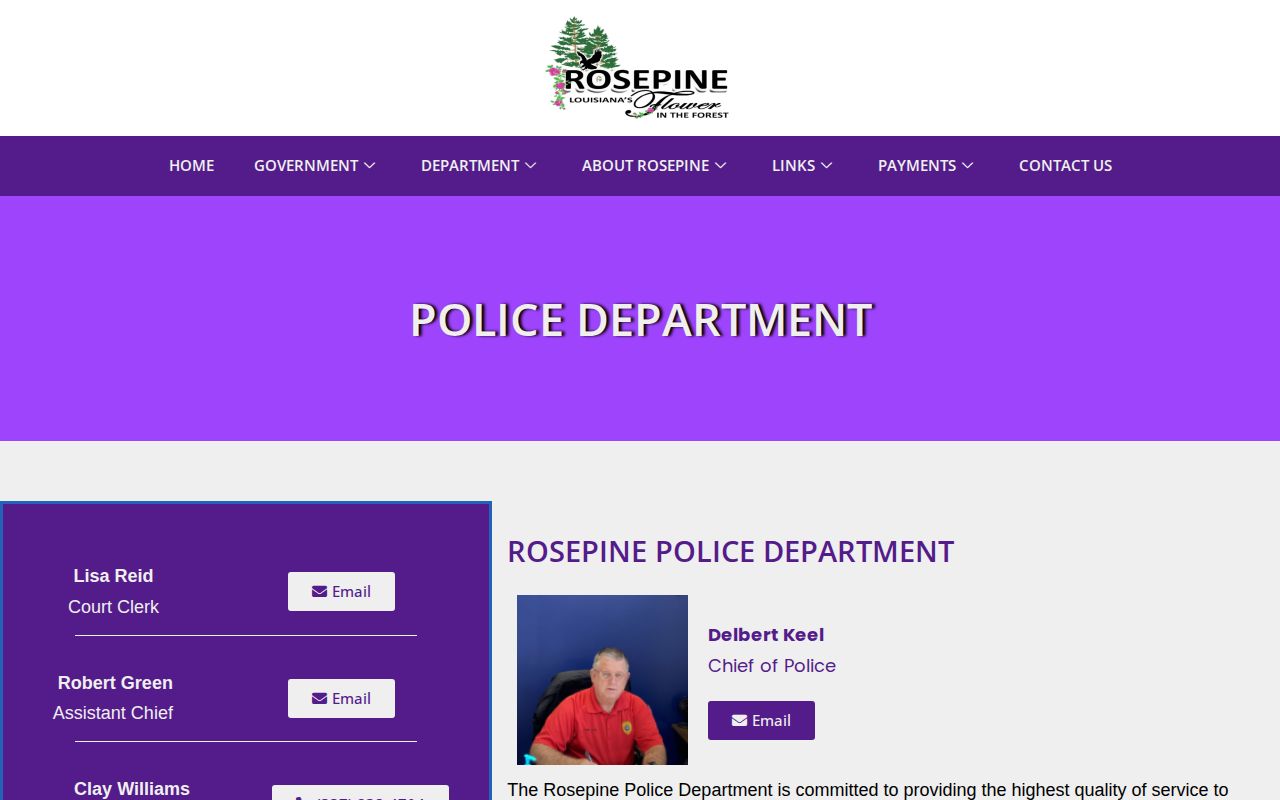This screenshot has height=800, width=1280.
Task: Email Delbert Keel, Chief of Police
Action: click(x=761, y=720)
